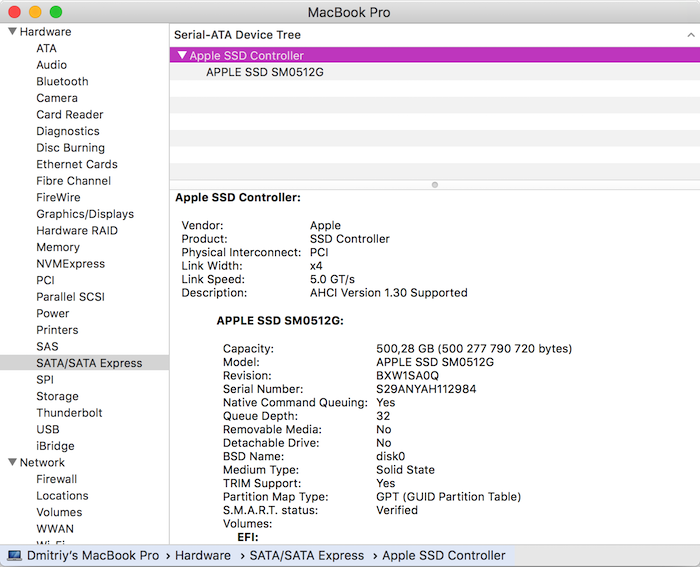
Task: Click Apple SSD Controller in the path bar
Action: coord(444,555)
